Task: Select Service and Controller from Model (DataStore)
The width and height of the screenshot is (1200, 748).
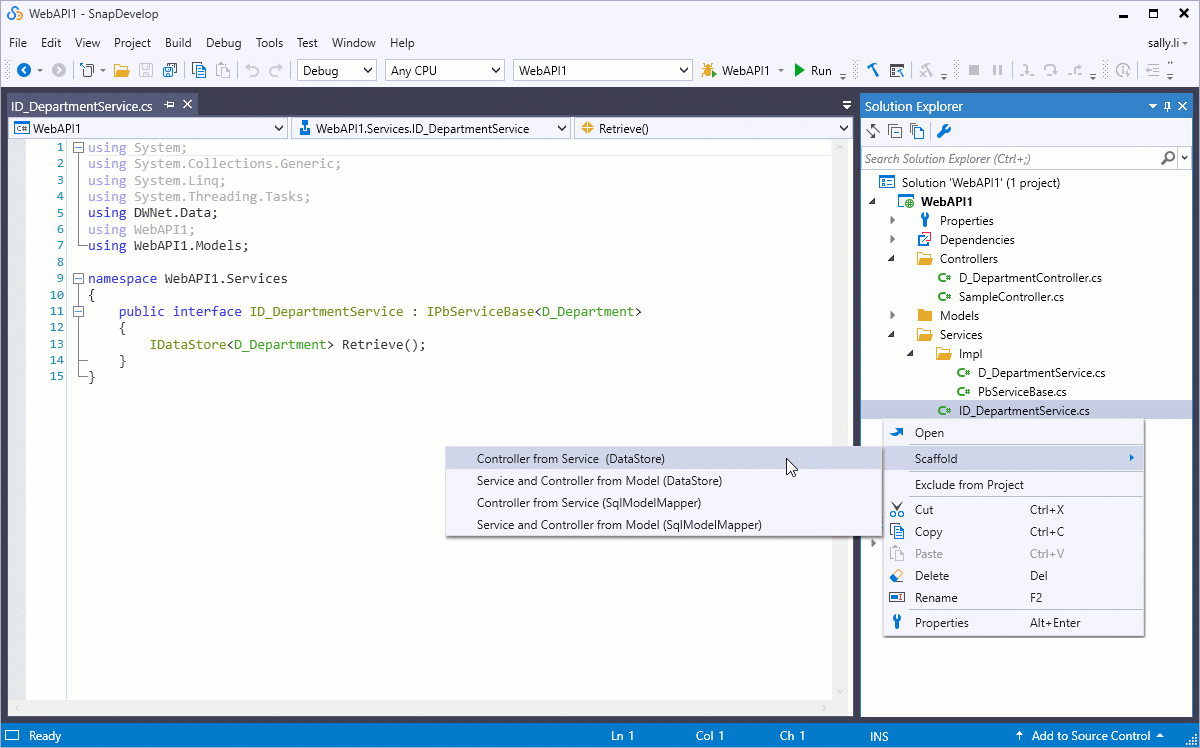Action: [x=664, y=481]
